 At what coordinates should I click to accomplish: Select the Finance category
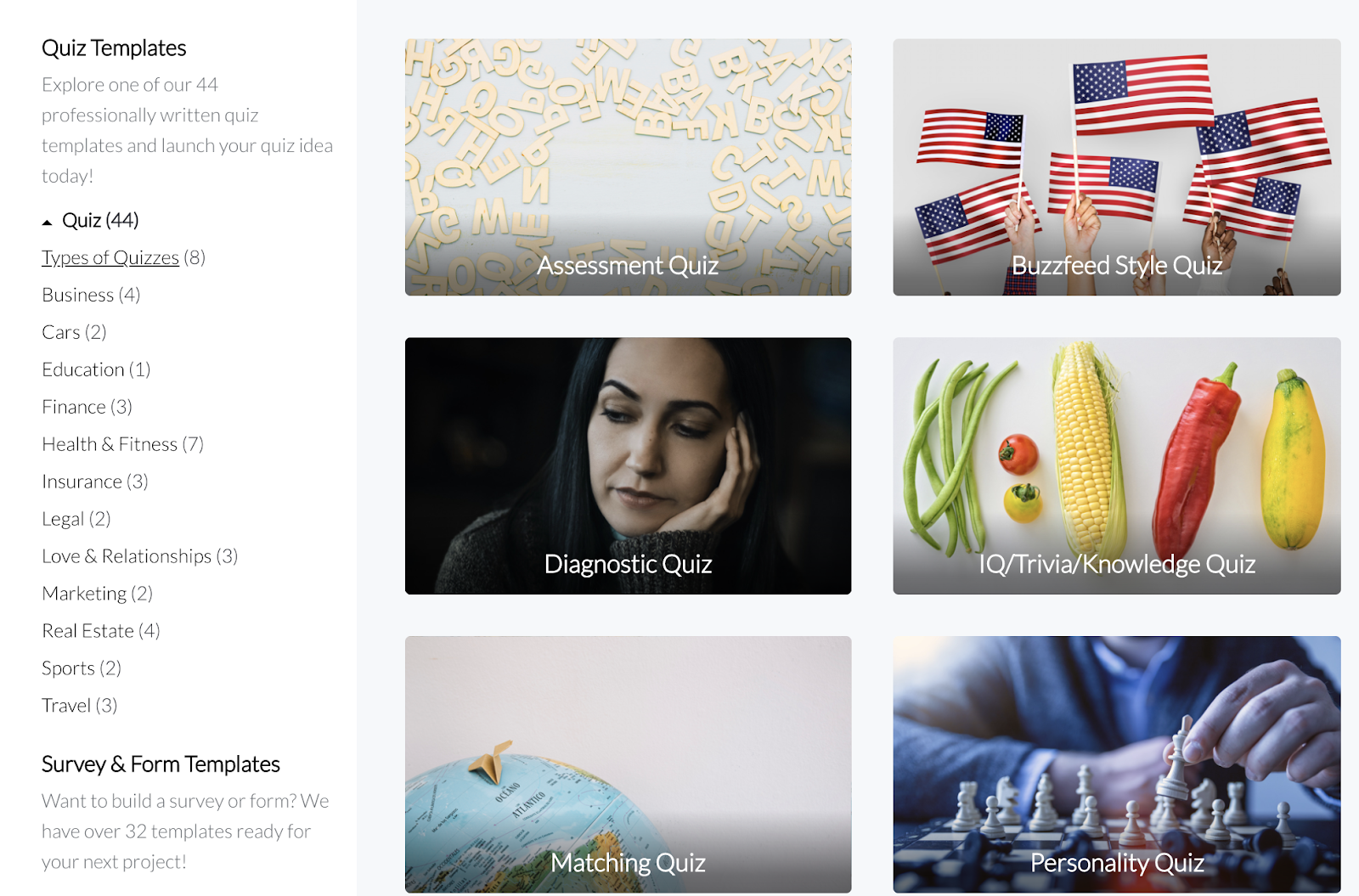[x=74, y=407]
